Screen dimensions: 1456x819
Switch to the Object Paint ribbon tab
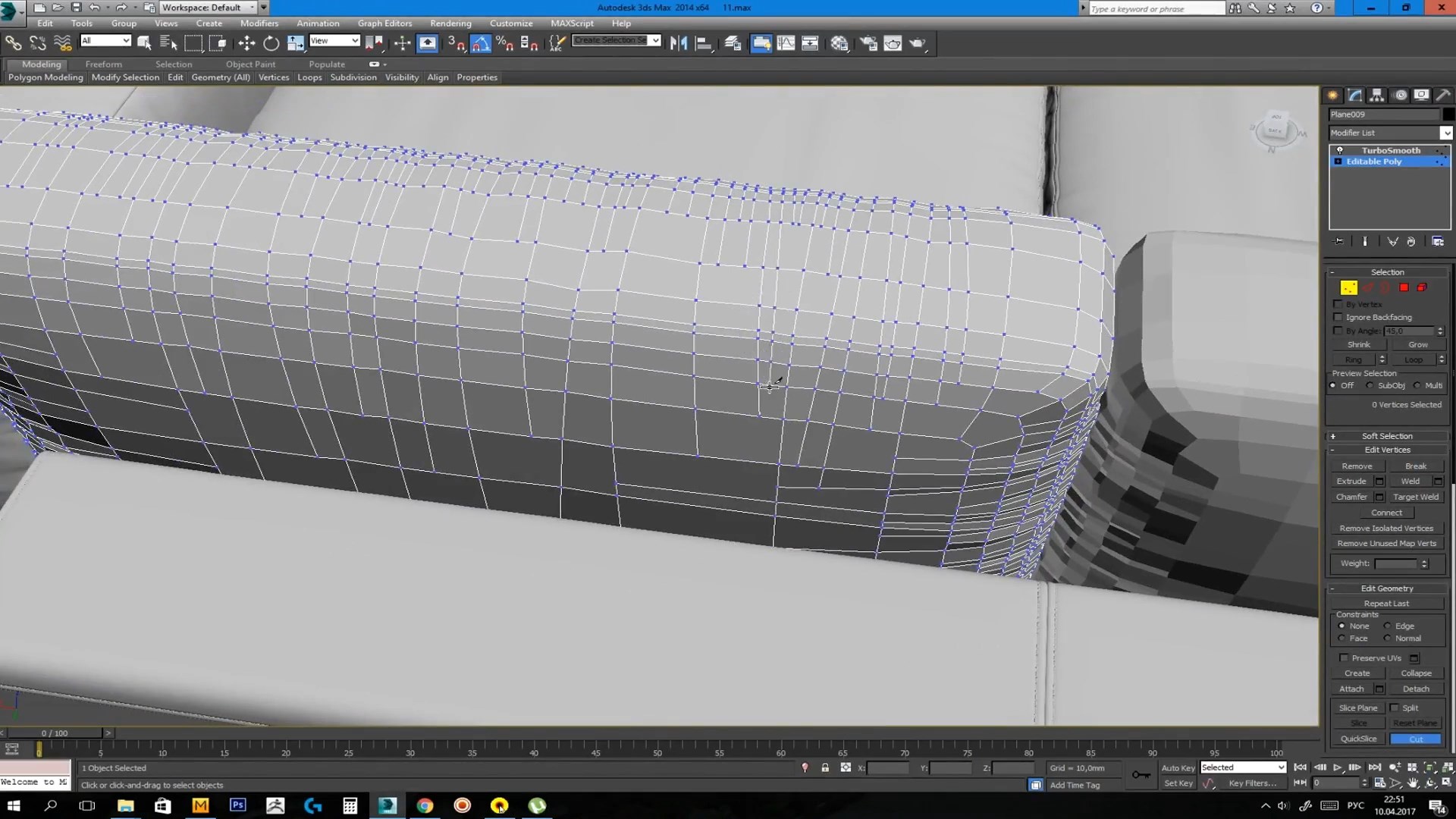250,64
